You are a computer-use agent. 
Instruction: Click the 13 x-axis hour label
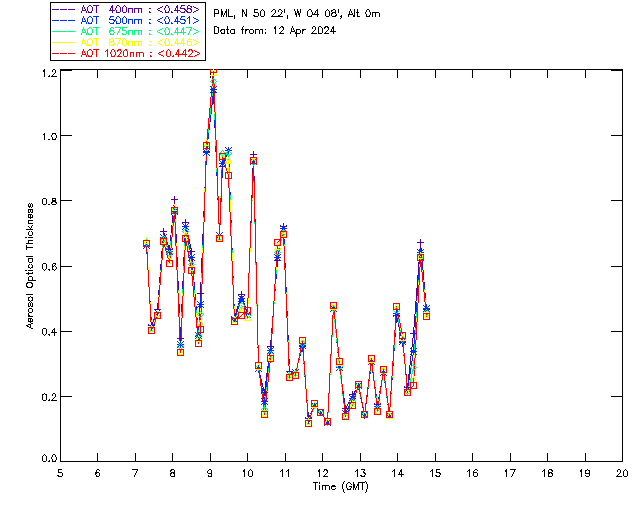(360, 473)
